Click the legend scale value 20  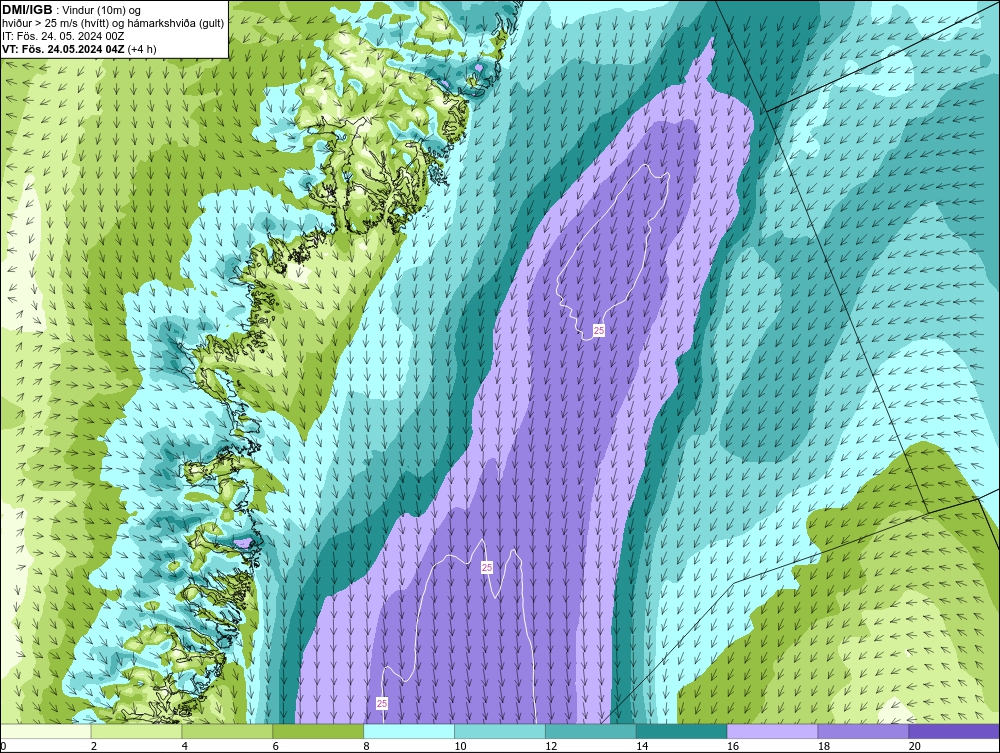coord(915,746)
